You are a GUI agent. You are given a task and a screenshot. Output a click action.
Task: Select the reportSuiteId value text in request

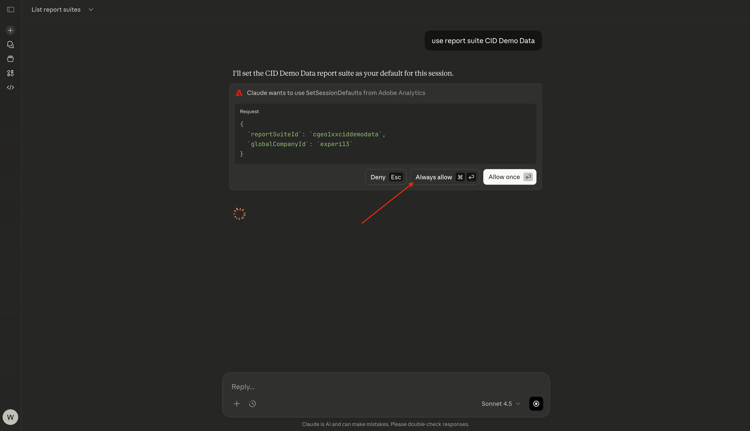(347, 134)
